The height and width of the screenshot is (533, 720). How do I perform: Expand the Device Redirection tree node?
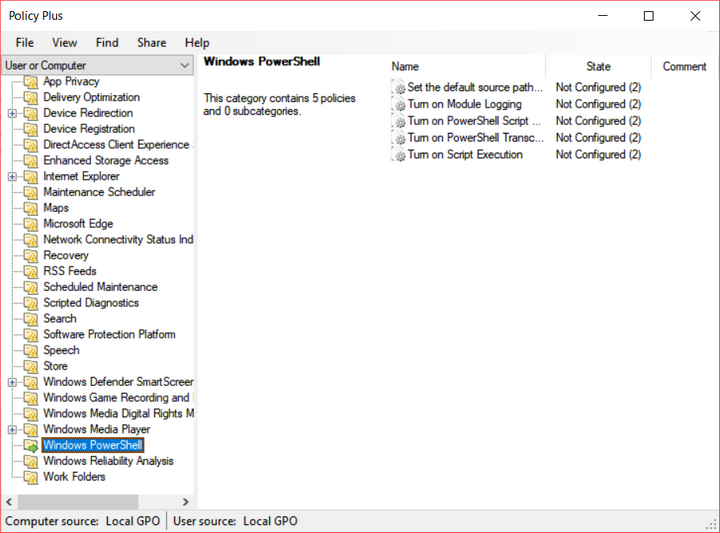pos(12,113)
